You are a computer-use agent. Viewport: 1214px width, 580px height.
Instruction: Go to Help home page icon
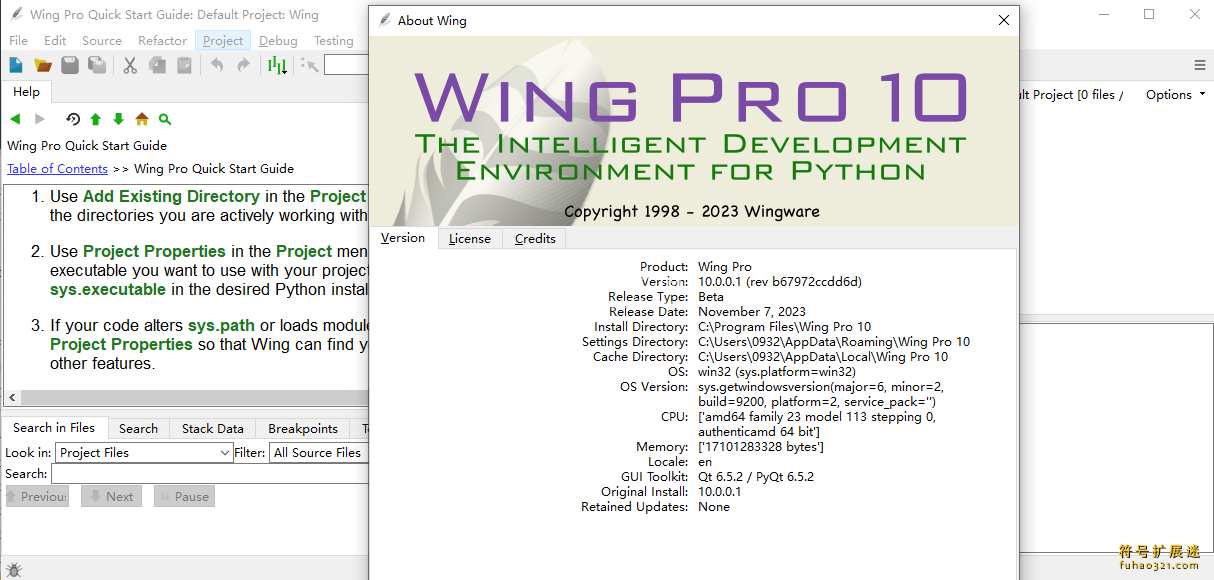[x=142, y=119]
